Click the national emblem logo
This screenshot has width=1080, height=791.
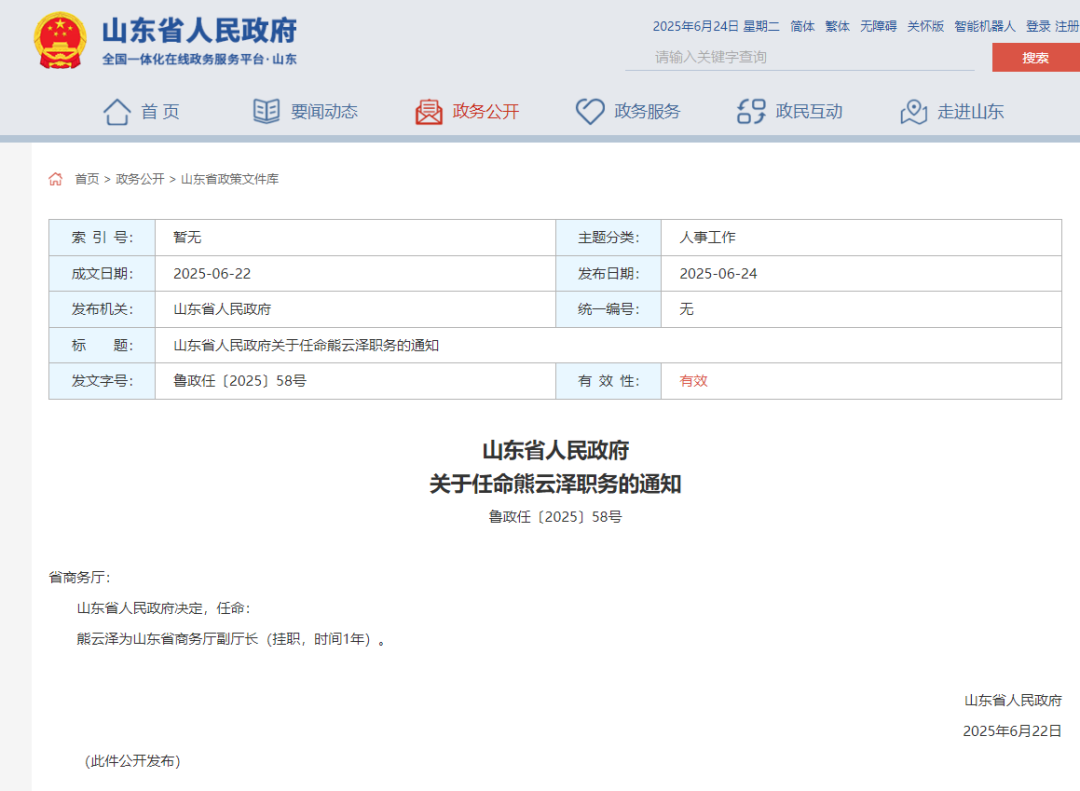[x=60, y=41]
